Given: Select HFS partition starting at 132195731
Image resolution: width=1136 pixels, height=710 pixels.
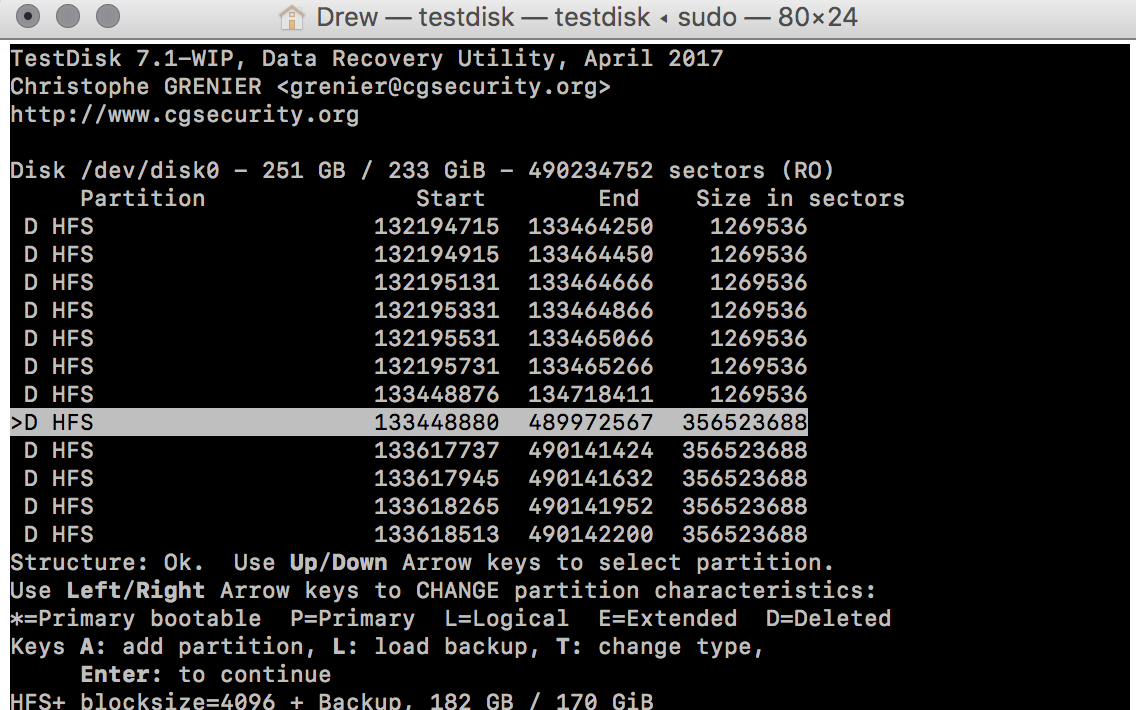Looking at the screenshot, I should click(409, 367).
